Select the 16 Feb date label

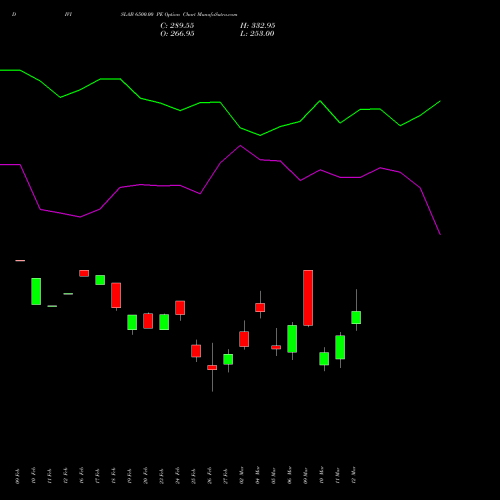[x=82, y=476]
